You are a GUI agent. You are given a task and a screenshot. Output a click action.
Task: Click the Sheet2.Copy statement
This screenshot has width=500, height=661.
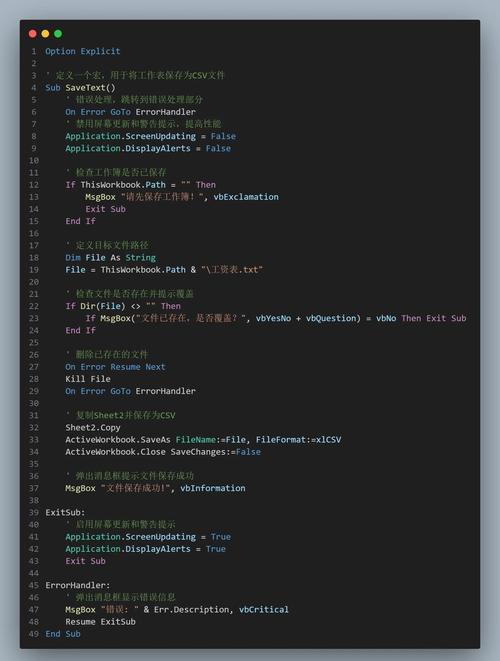(x=93, y=427)
